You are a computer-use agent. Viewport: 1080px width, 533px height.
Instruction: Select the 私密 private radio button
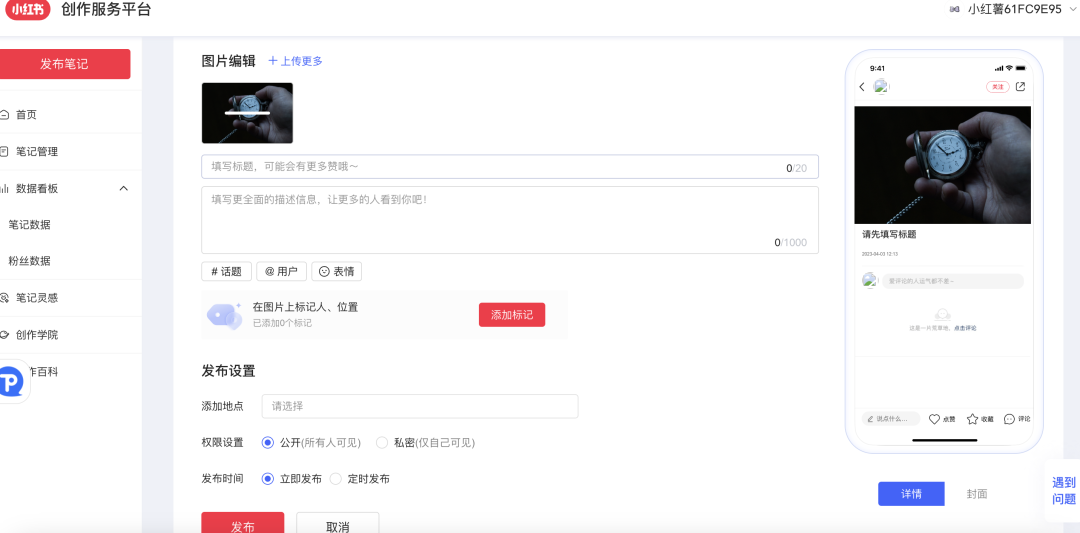pos(382,442)
